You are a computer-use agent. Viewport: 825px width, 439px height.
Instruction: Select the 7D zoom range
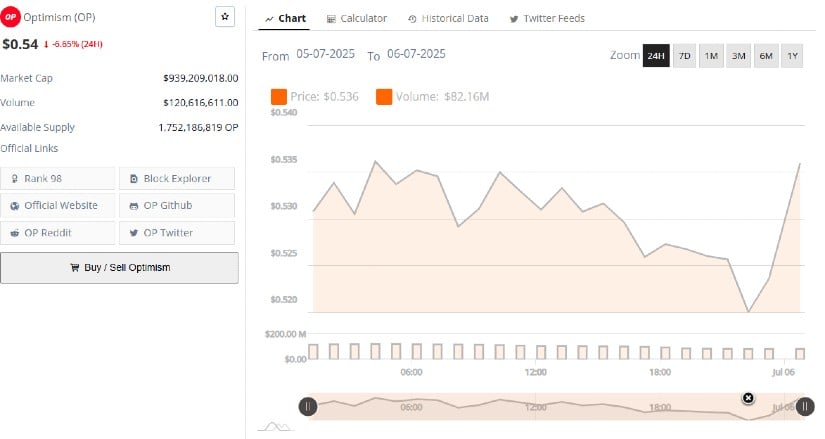pos(685,56)
